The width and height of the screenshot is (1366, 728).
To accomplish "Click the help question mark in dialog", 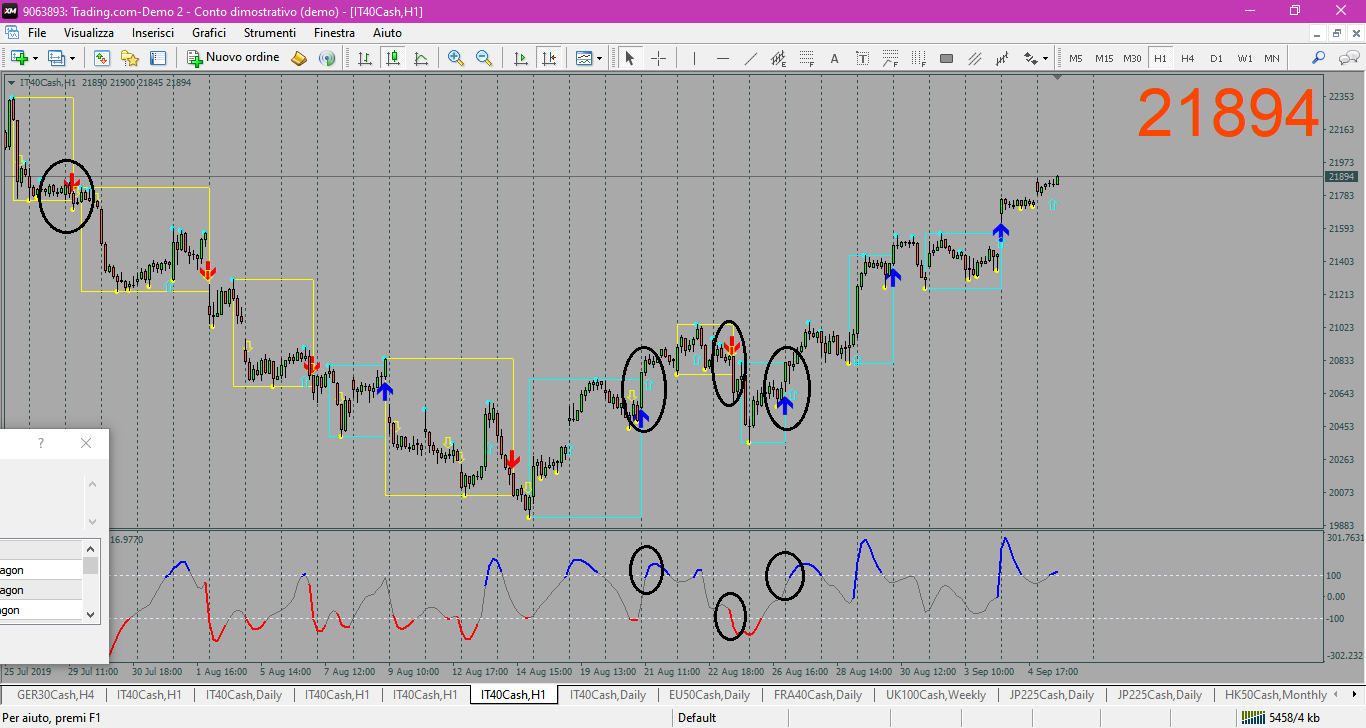I will (41, 443).
